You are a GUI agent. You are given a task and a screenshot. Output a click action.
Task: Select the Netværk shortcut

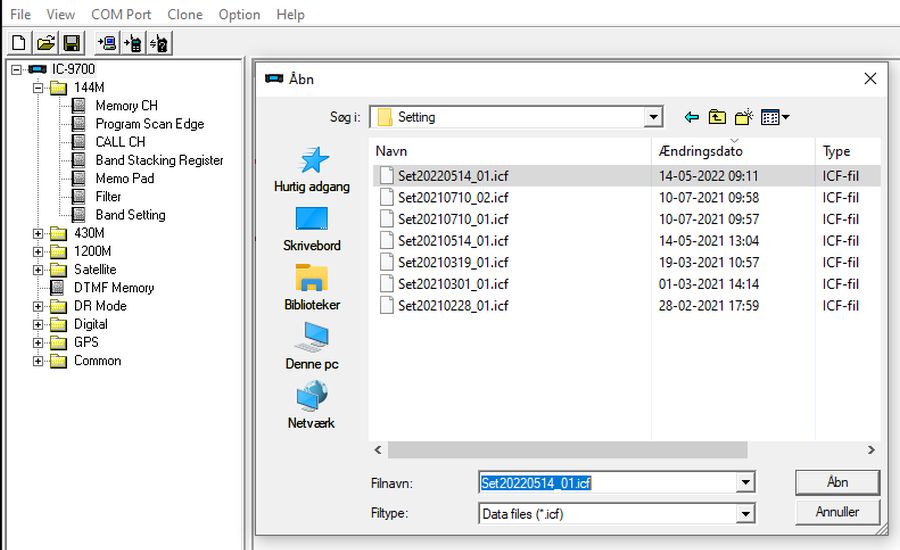coord(312,405)
